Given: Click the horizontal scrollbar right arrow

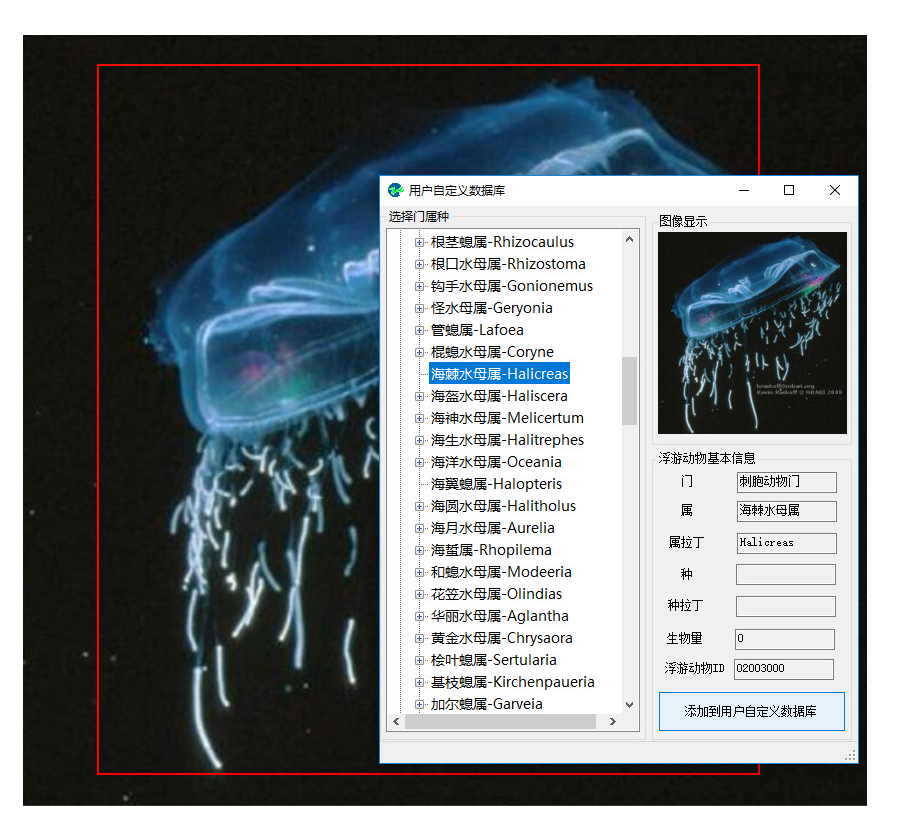Looking at the screenshot, I should pos(611,721).
